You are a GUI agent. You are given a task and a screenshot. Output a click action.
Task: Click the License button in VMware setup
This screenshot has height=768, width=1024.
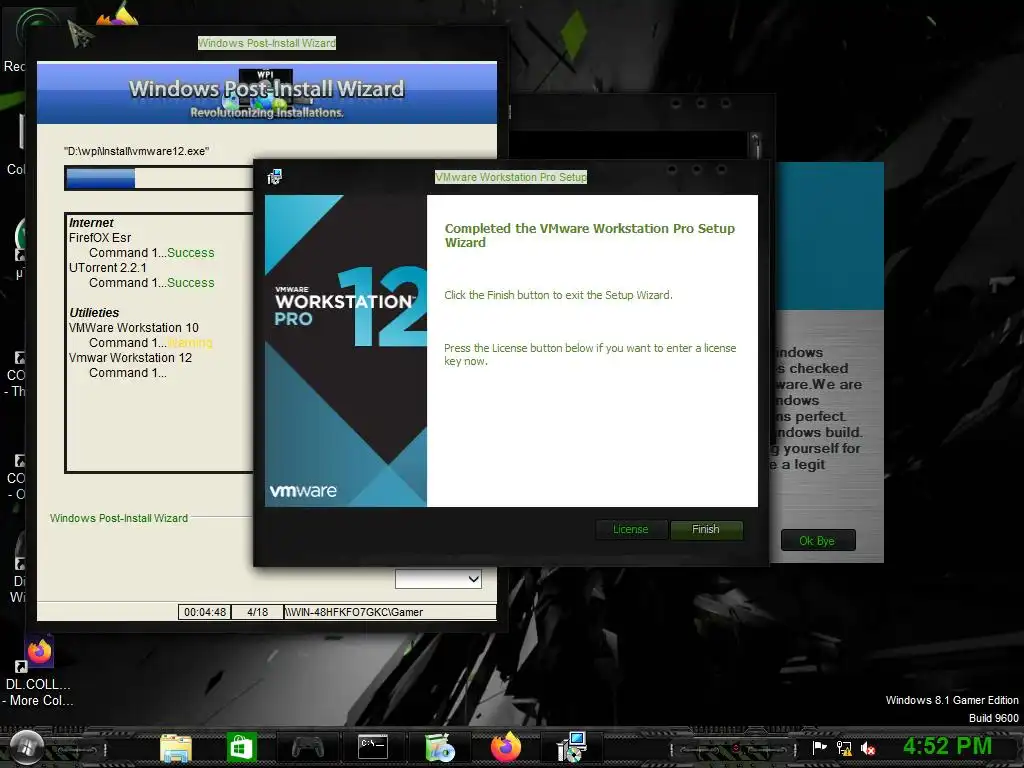(x=631, y=530)
